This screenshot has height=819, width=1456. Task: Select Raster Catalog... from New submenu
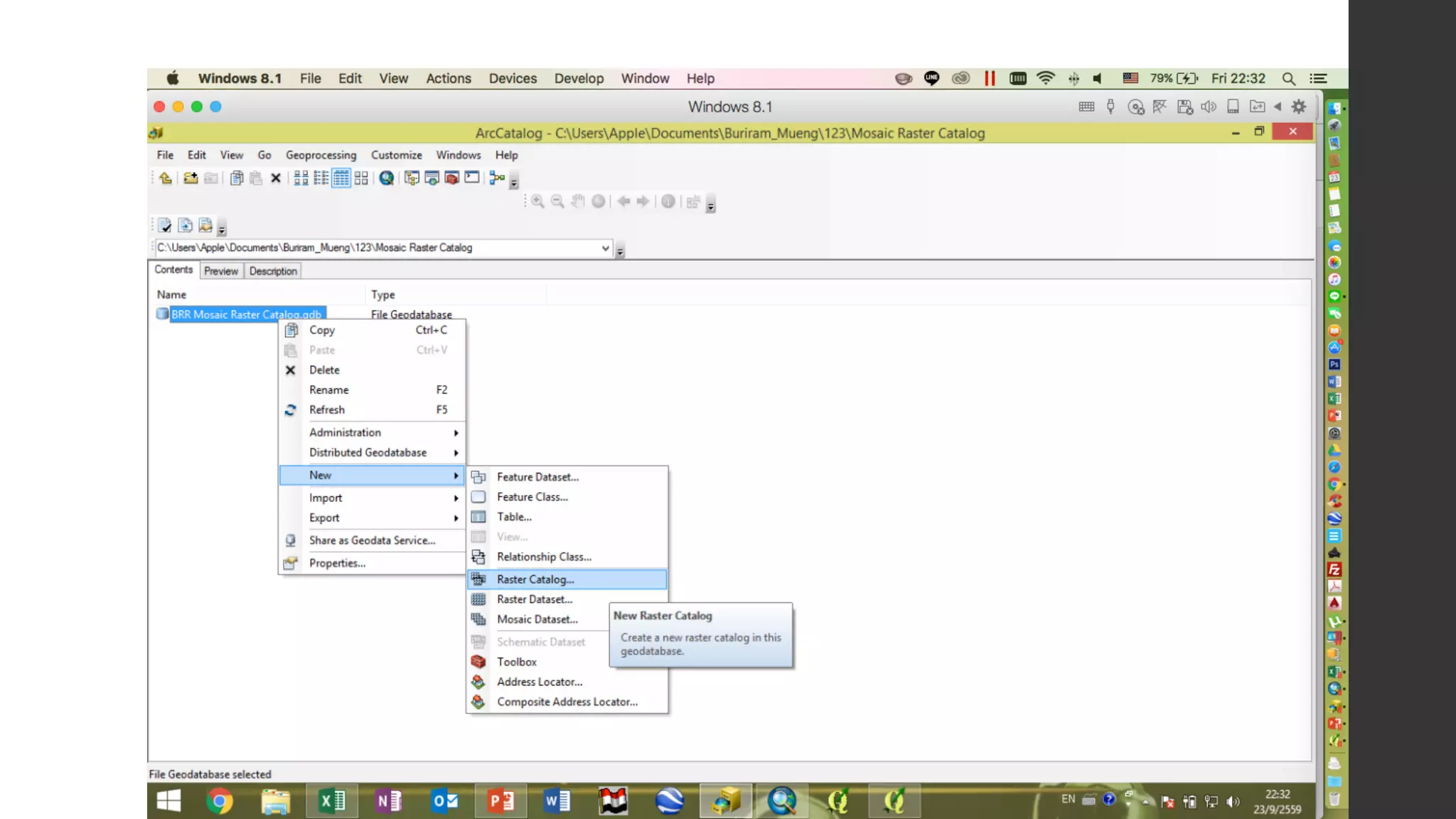click(535, 579)
